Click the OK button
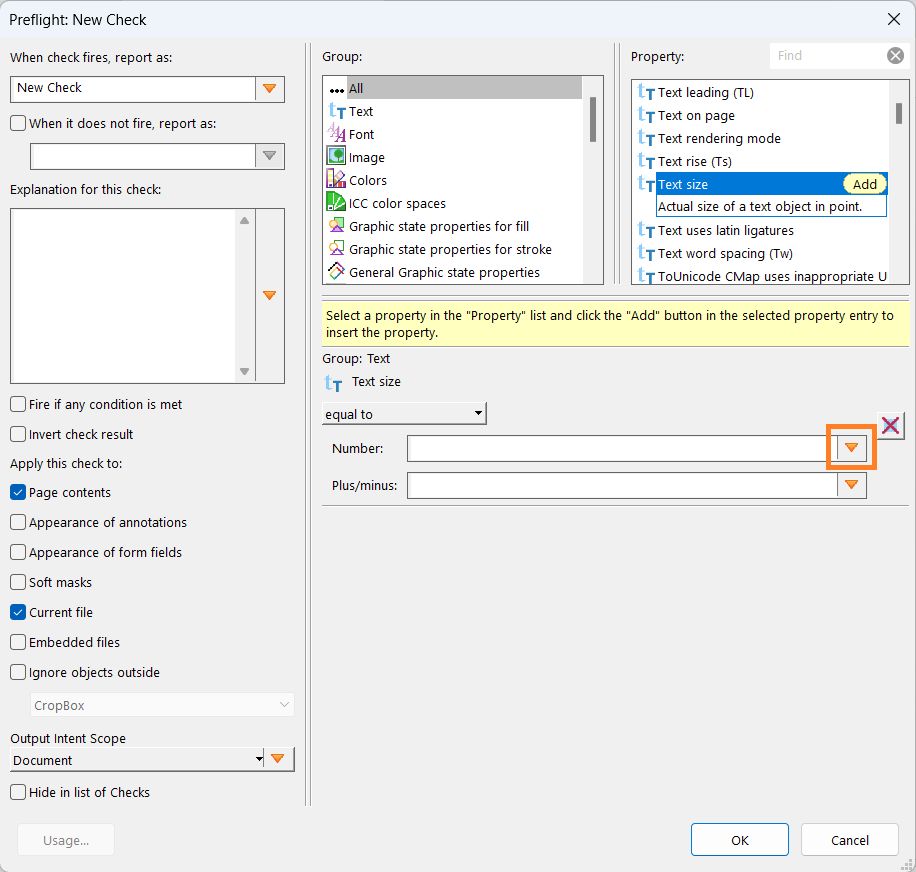The image size is (916, 872). [740, 840]
